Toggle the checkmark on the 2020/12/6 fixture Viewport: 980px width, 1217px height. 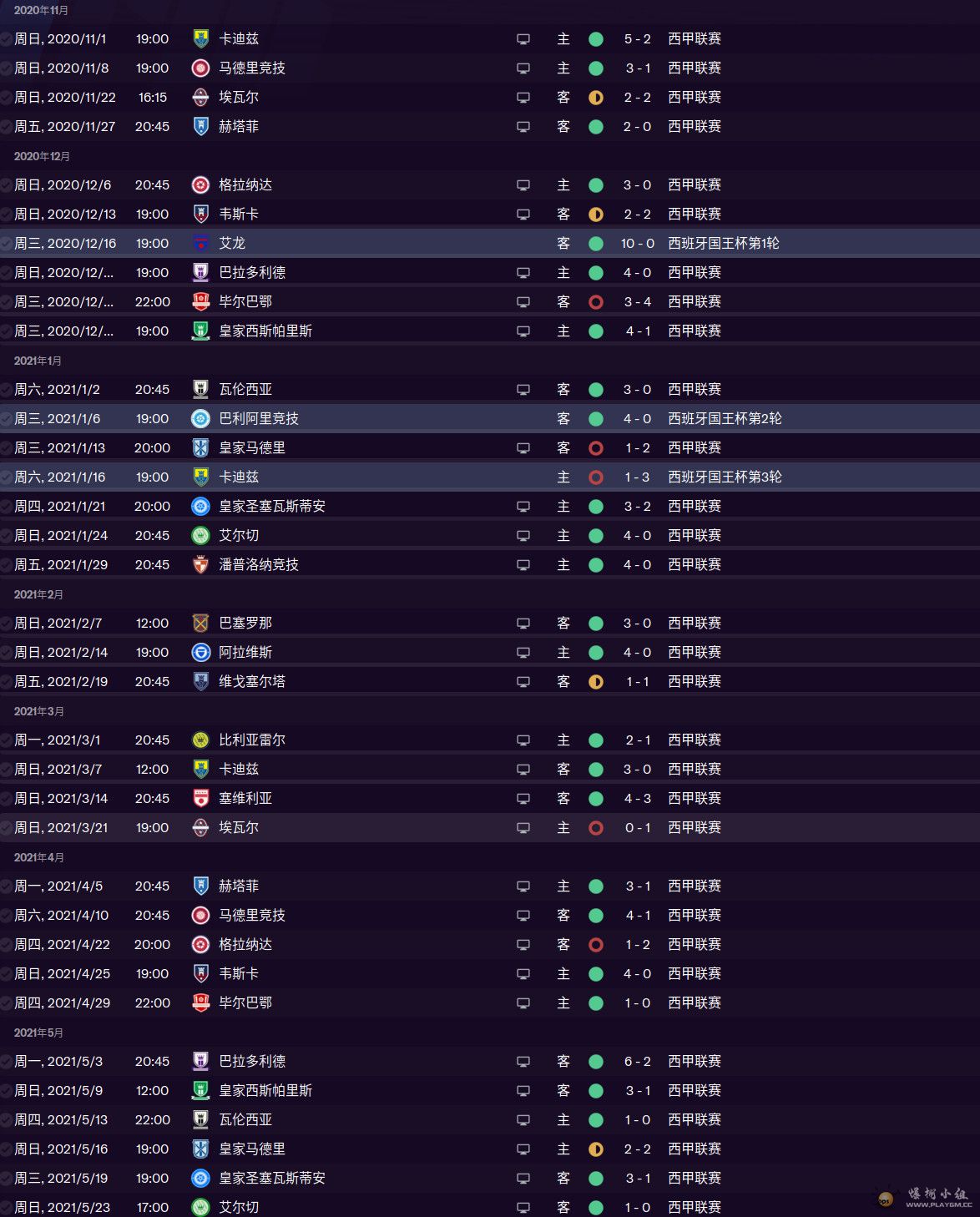point(6,185)
